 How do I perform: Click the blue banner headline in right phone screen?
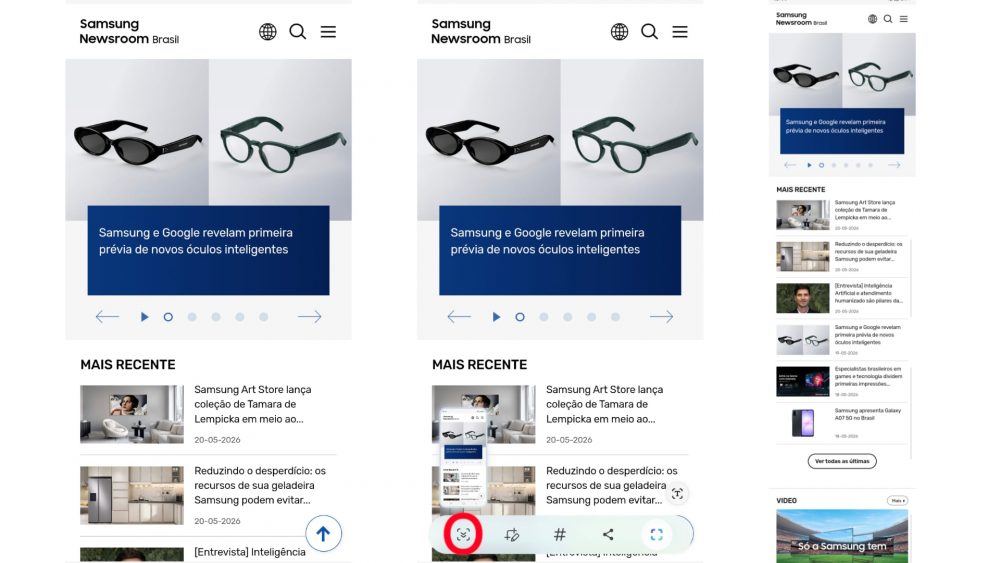(835, 126)
